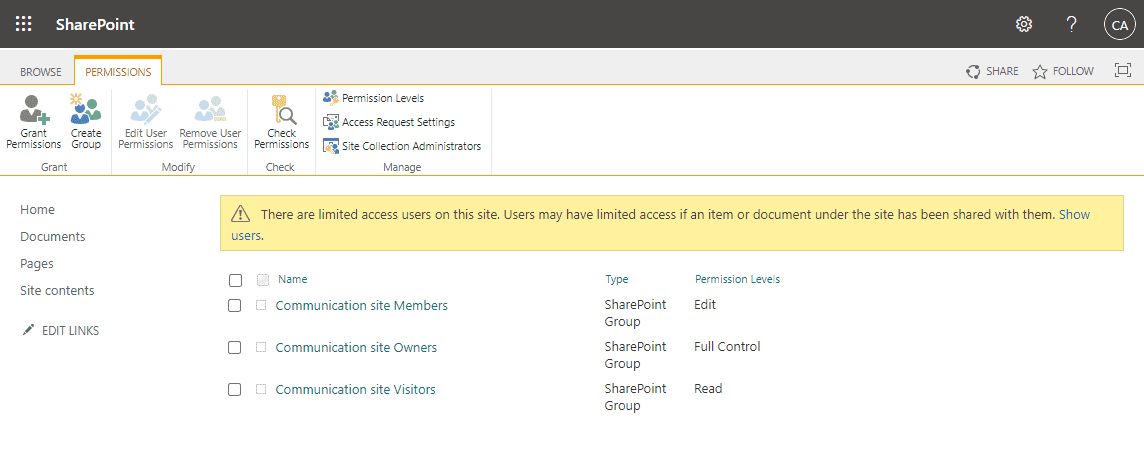Open Access Request Settings

[x=389, y=122]
